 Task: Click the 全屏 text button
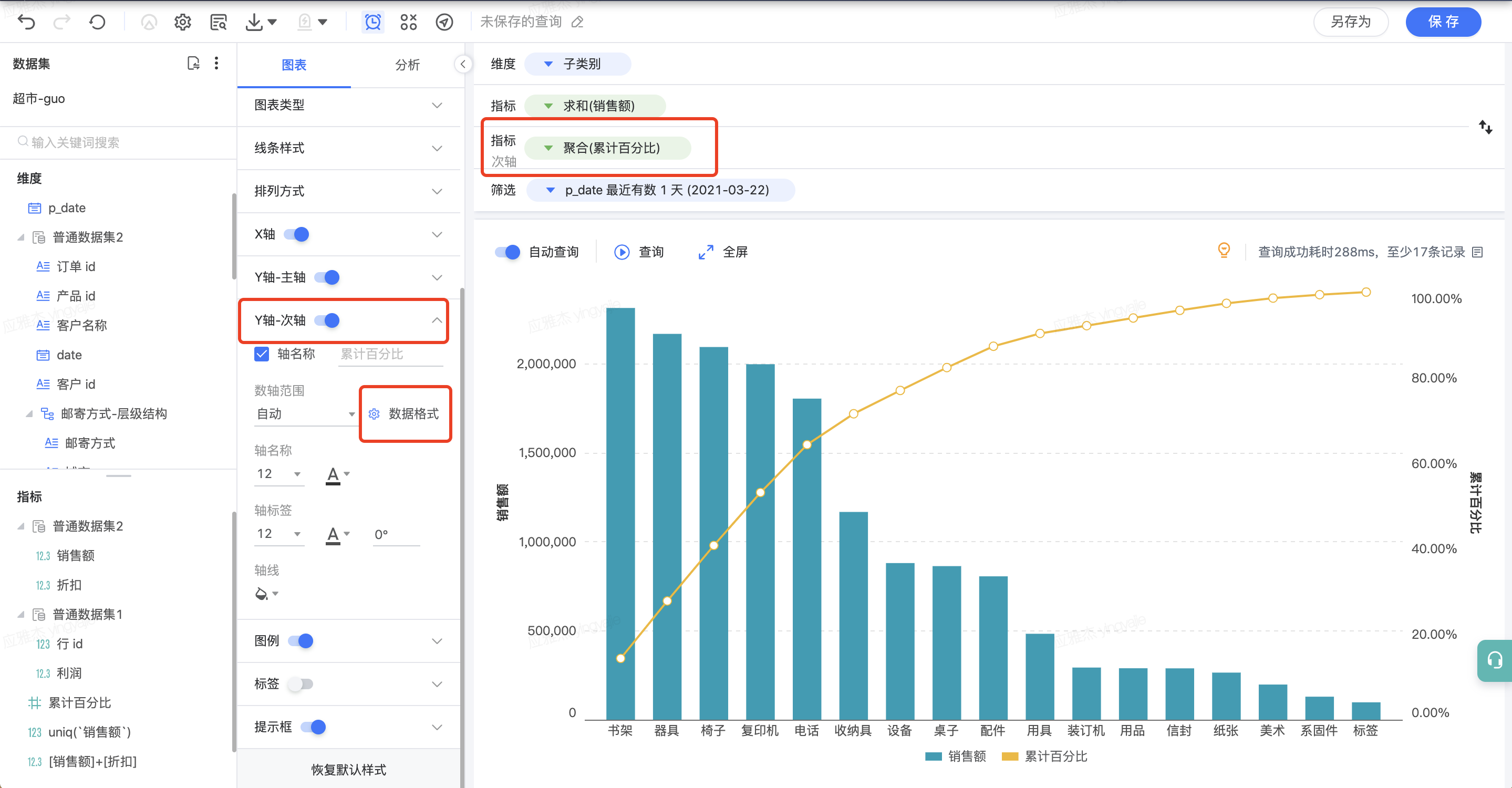pyautogui.click(x=735, y=252)
